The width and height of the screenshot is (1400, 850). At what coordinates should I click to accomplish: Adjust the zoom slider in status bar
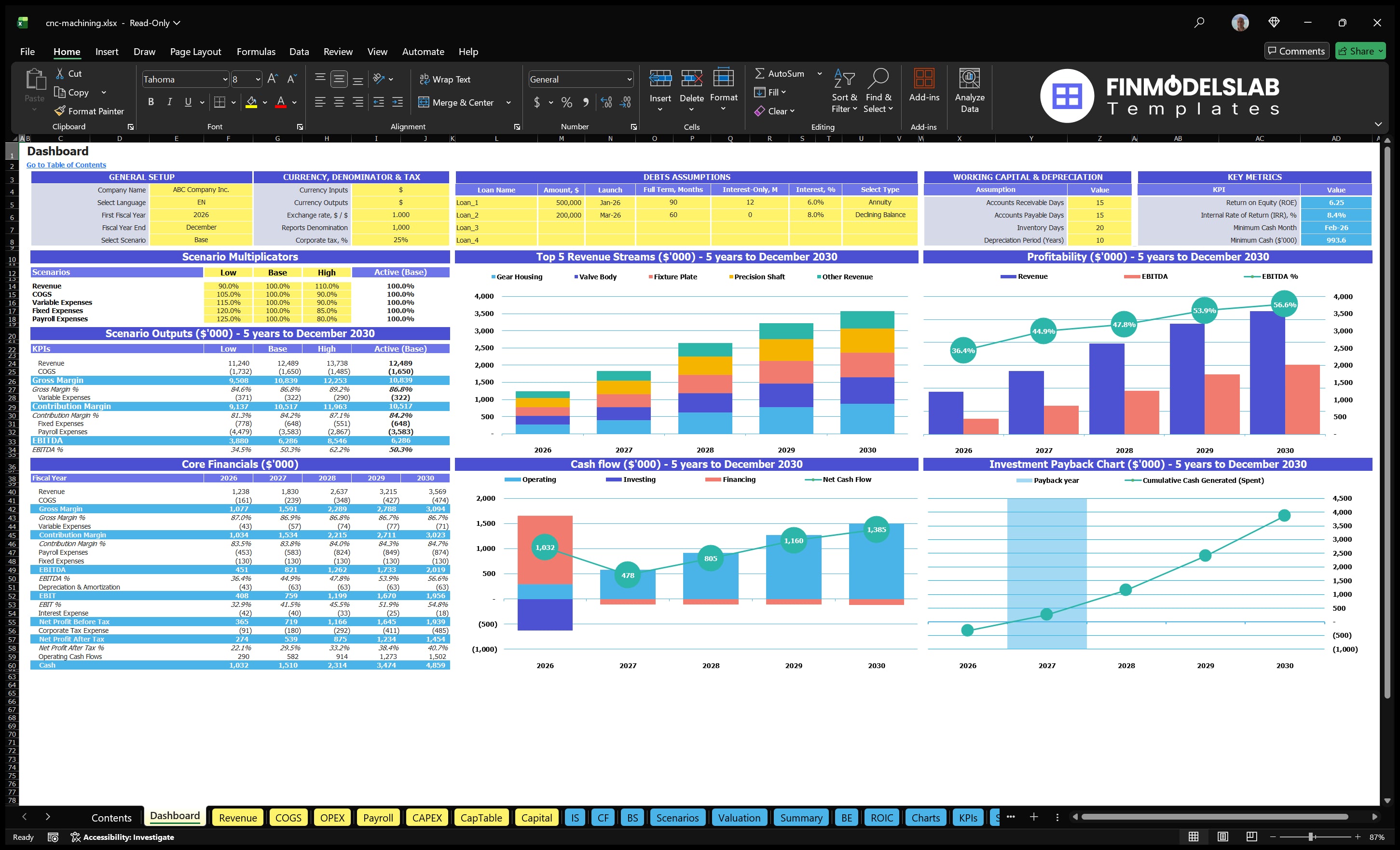1311,837
